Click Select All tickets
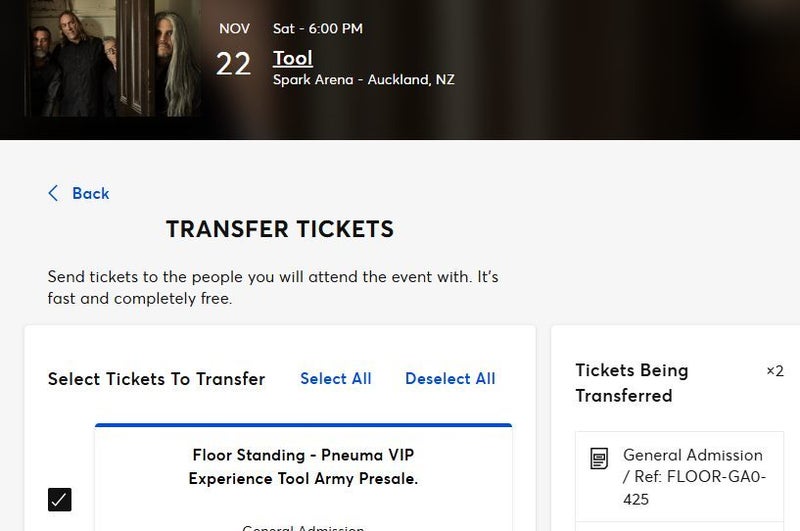 pyautogui.click(x=336, y=378)
